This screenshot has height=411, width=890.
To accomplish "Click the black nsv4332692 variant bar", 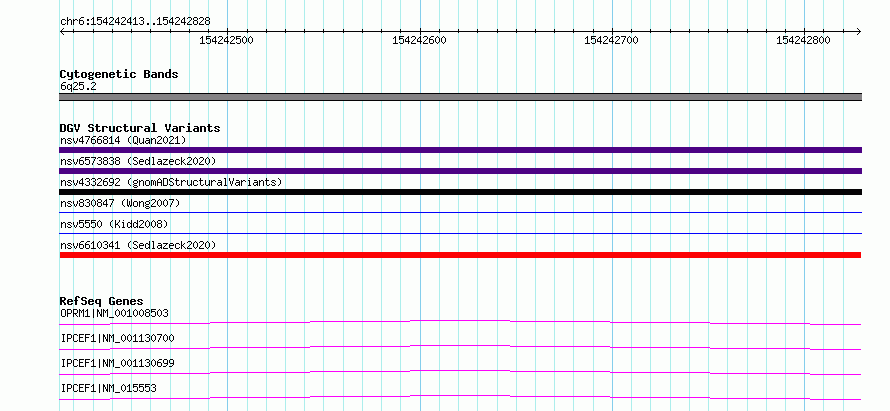I will (x=460, y=192).
